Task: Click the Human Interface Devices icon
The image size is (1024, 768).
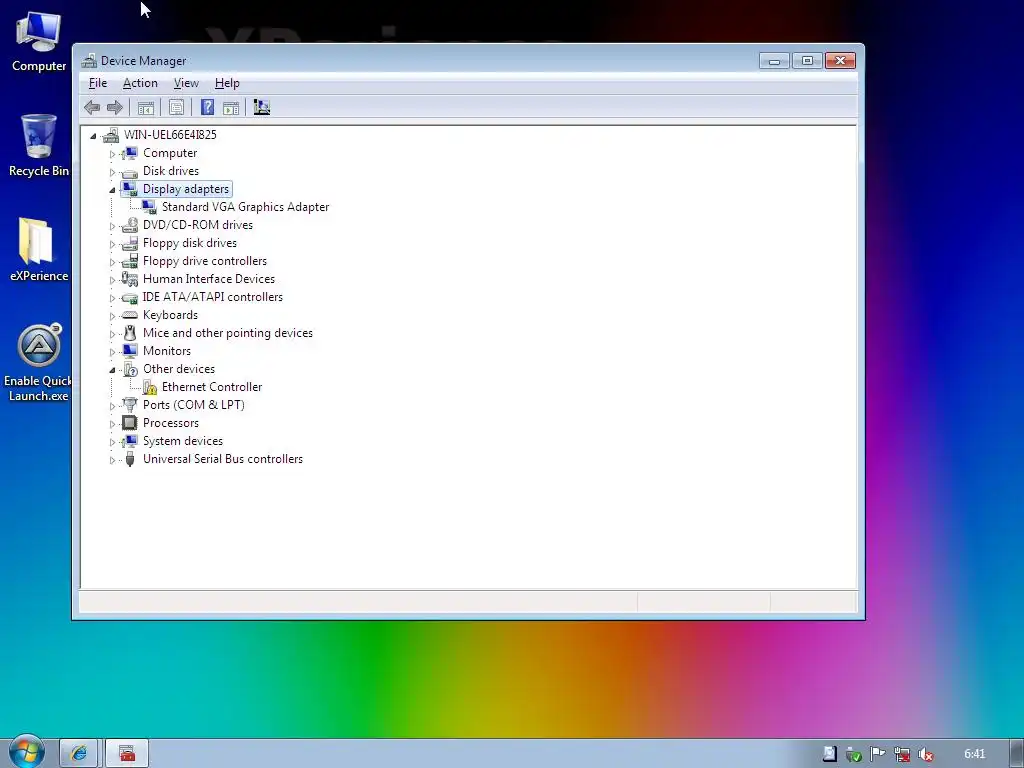Action: pos(130,280)
